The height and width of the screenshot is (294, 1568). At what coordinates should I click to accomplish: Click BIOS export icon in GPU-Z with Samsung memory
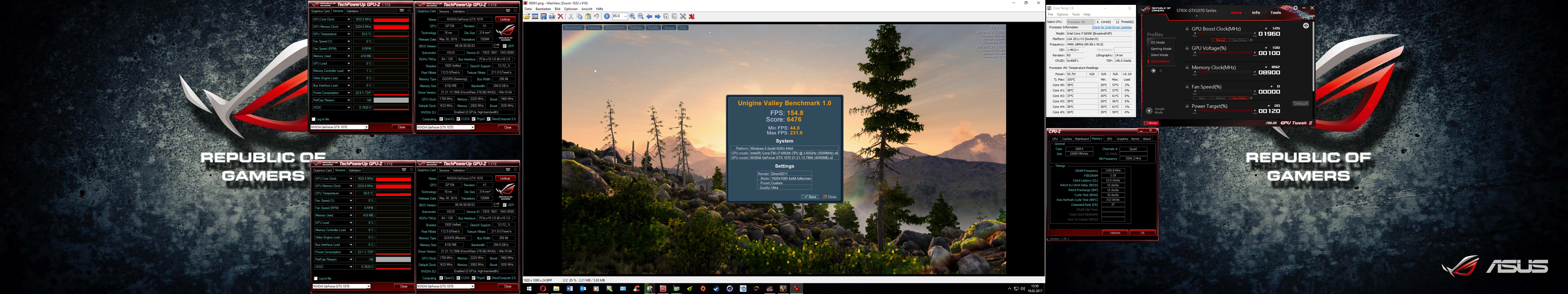click(497, 46)
